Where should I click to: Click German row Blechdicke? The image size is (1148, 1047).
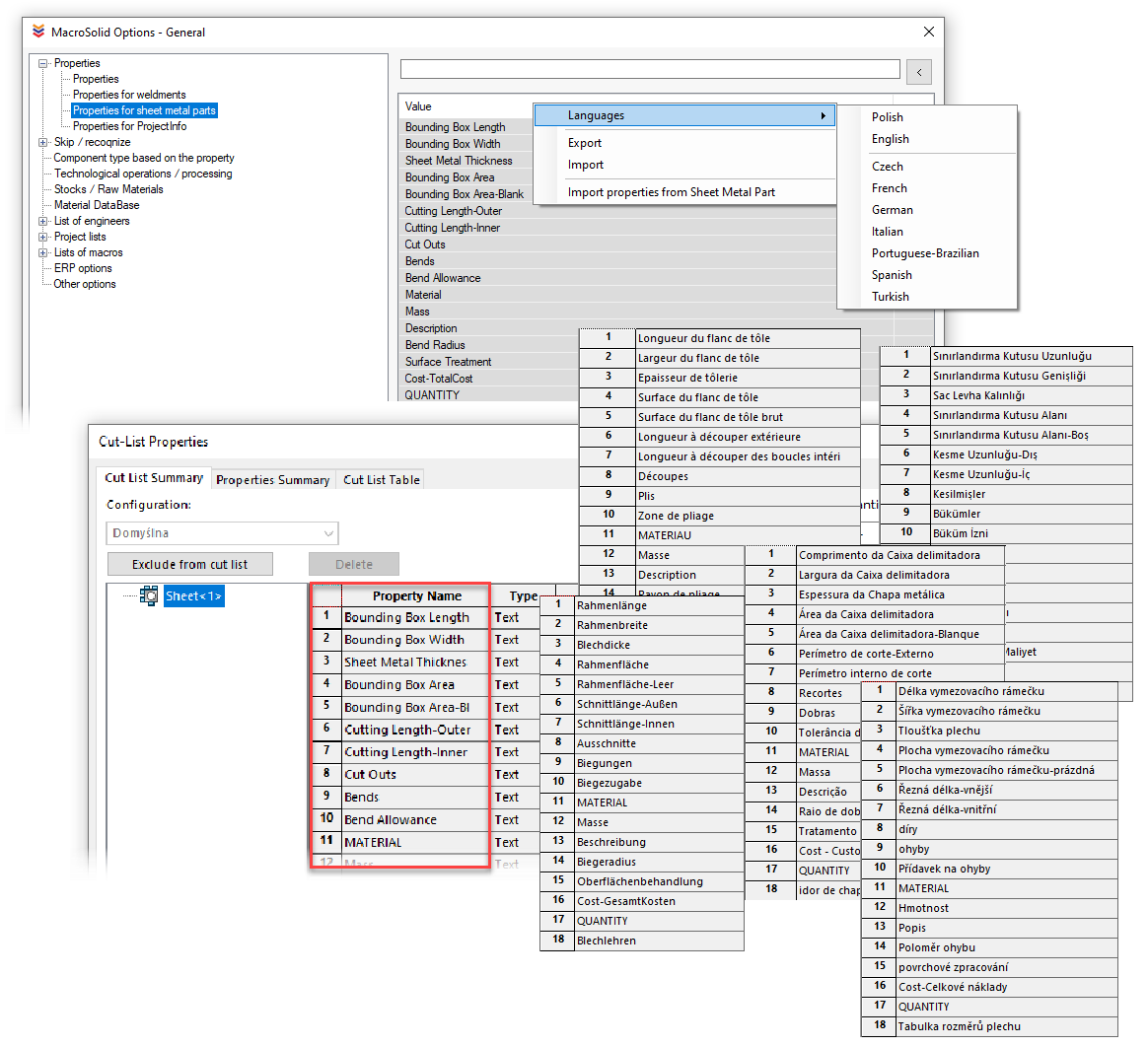[x=660, y=645]
